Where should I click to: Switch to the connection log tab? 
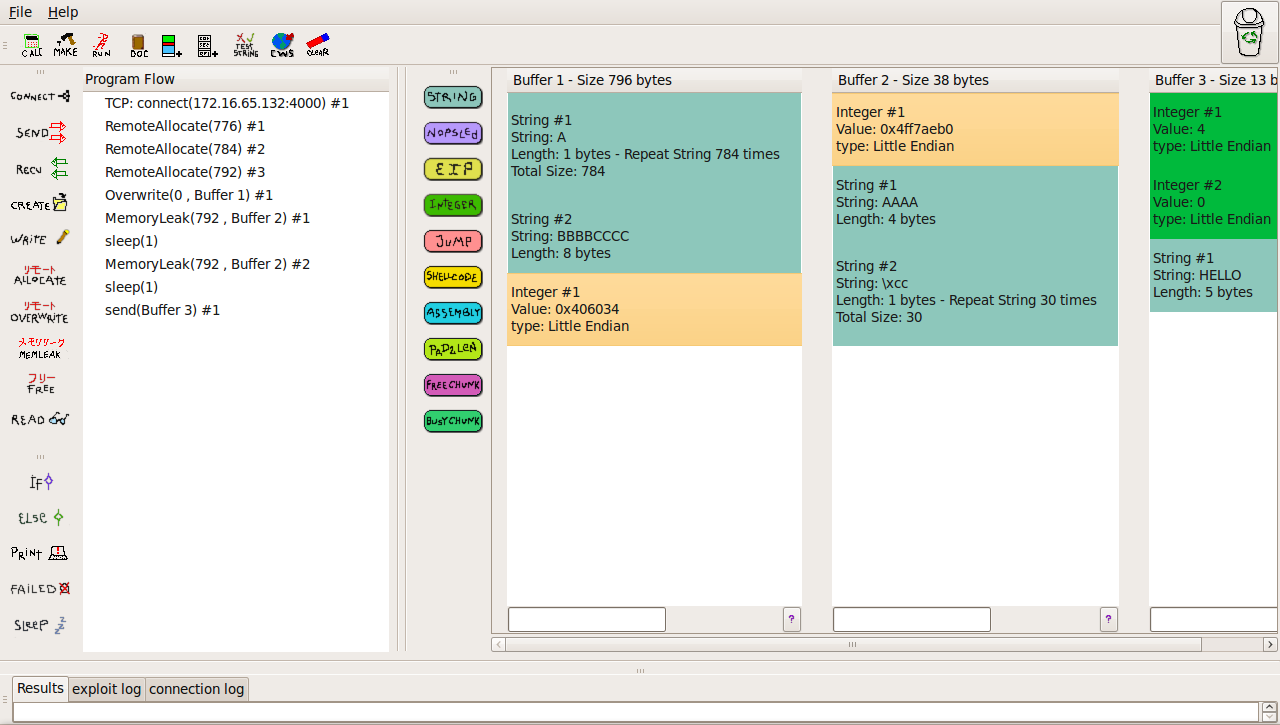coord(196,689)
